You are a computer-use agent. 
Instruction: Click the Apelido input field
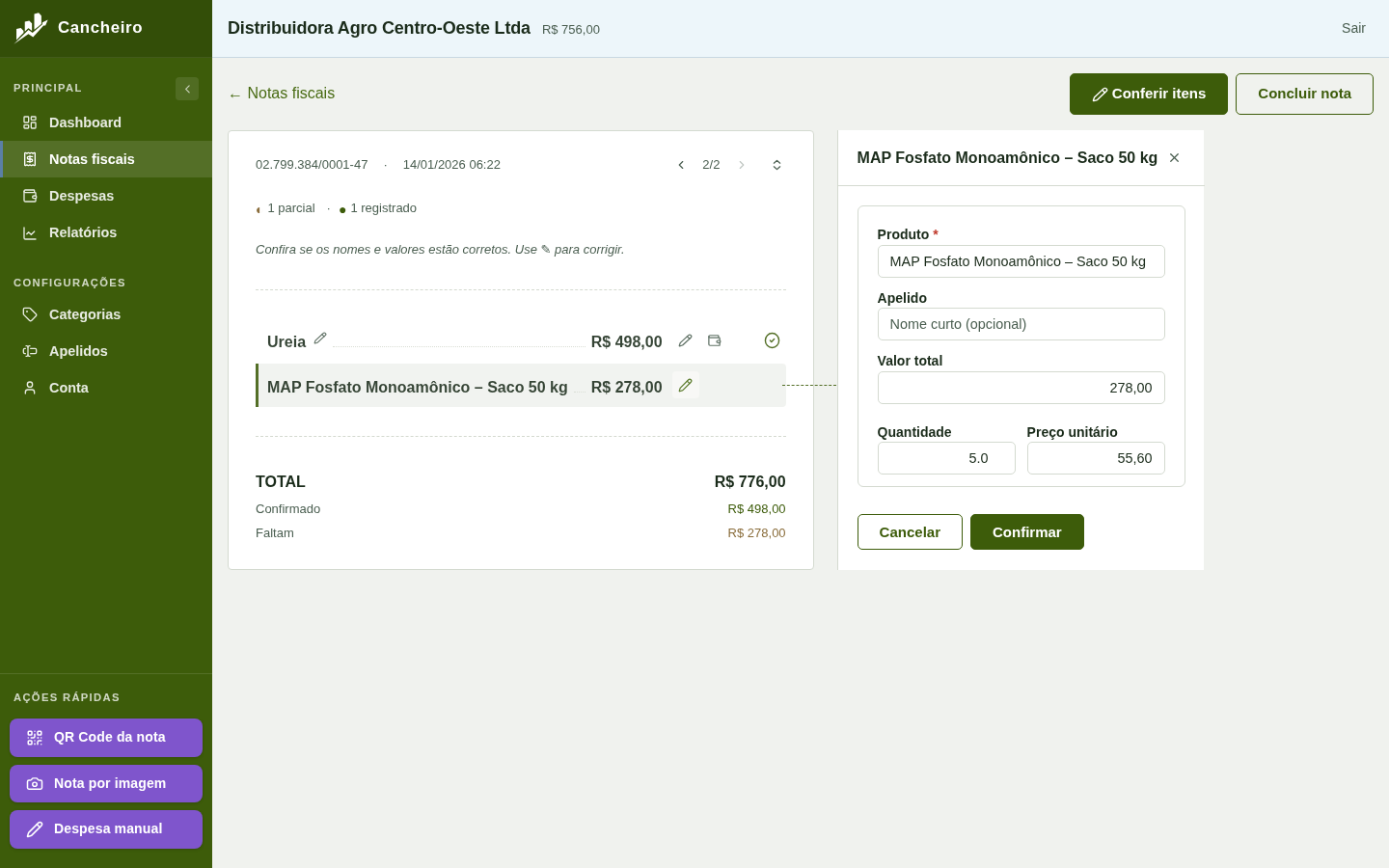[x=1021, y=324]
